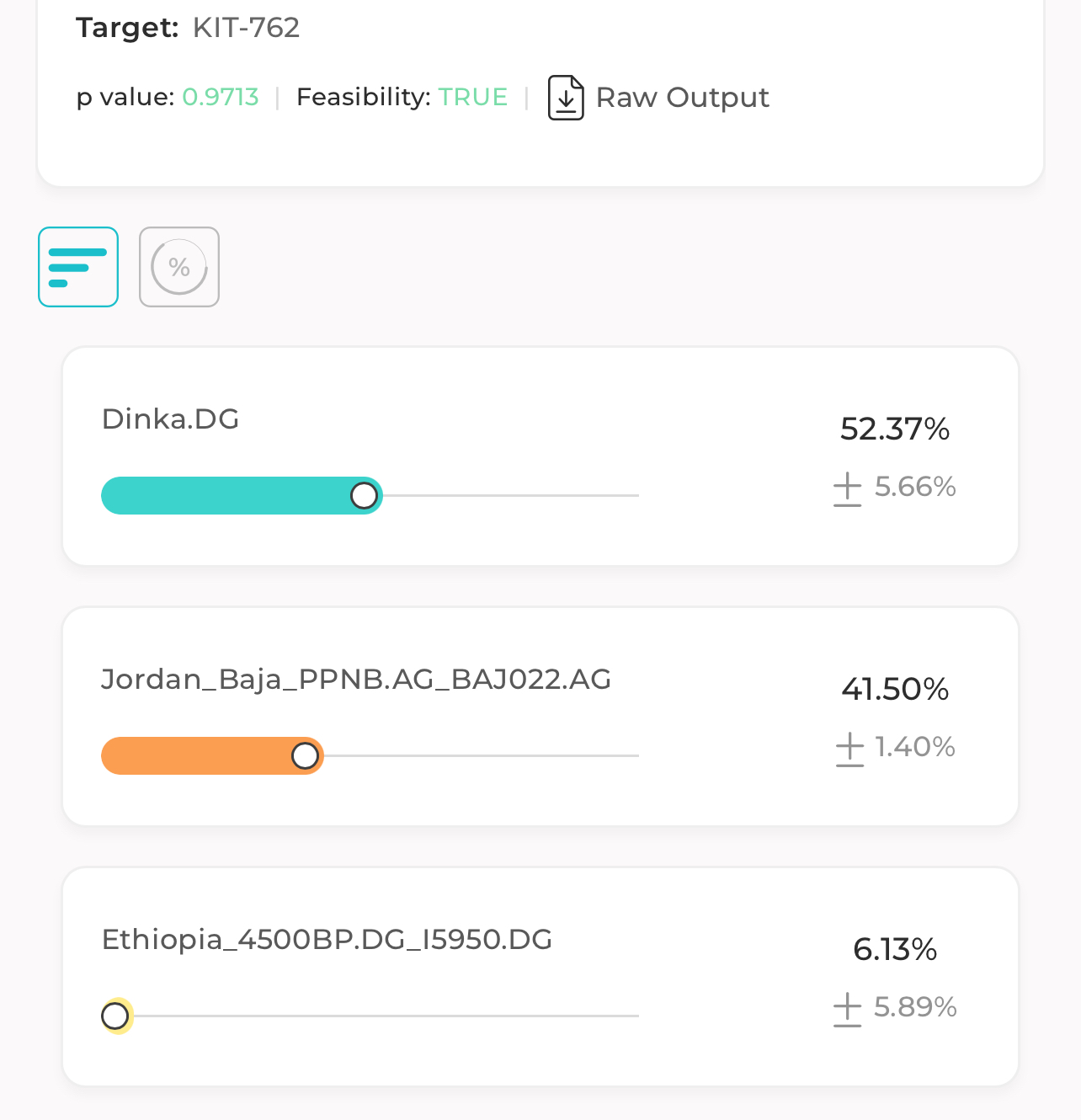Viewport: 1081px width, 1120px height.
Task: Click the p value 0.9713 text
Action: (x=221, y=97)
